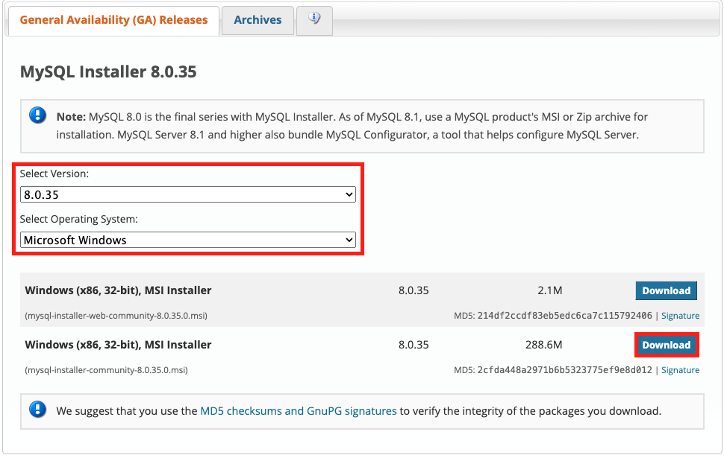Open Signature link for mysql-installer-web-community
This screenshot has width=724, height=456.
680,316
